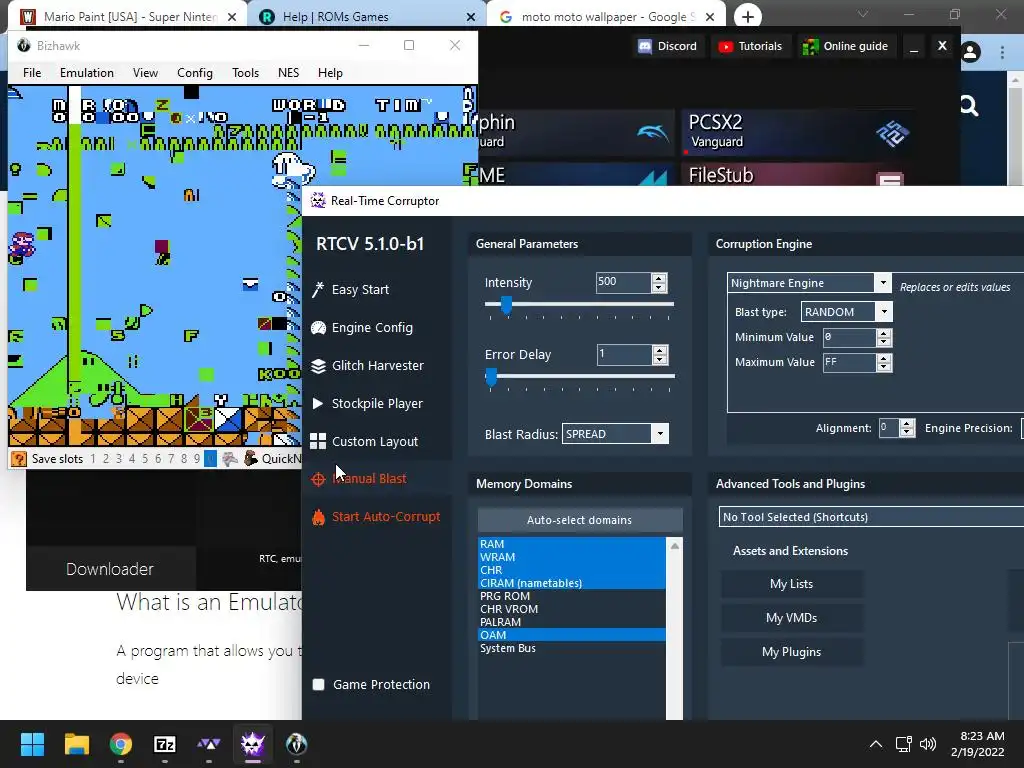
Task: Open Chrome three-dot menu
Action: coord(1002,52)
